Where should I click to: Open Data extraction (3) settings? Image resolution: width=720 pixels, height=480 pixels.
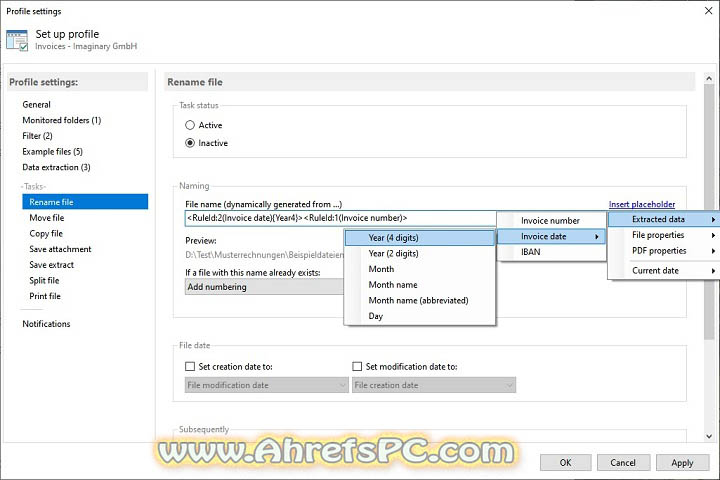click(x=56, y=167)
